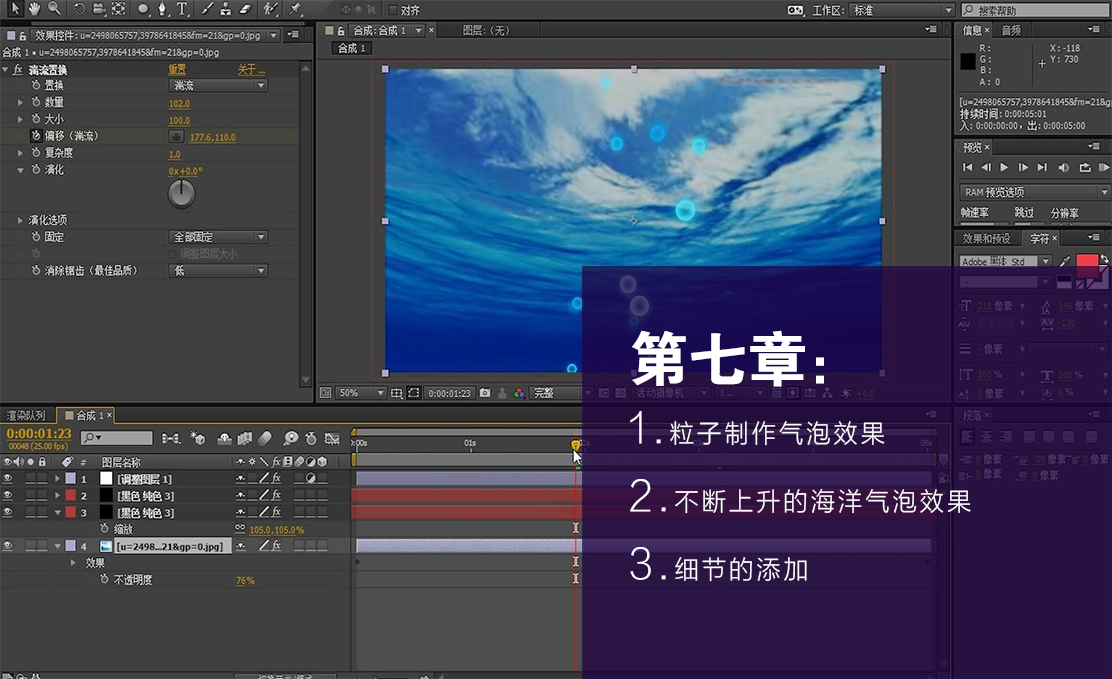Image resolution: width=1112 pixels, height=679 pixels.
Task: Hide layer 2 黑色 纯色 3 eye
Action: 8,495
